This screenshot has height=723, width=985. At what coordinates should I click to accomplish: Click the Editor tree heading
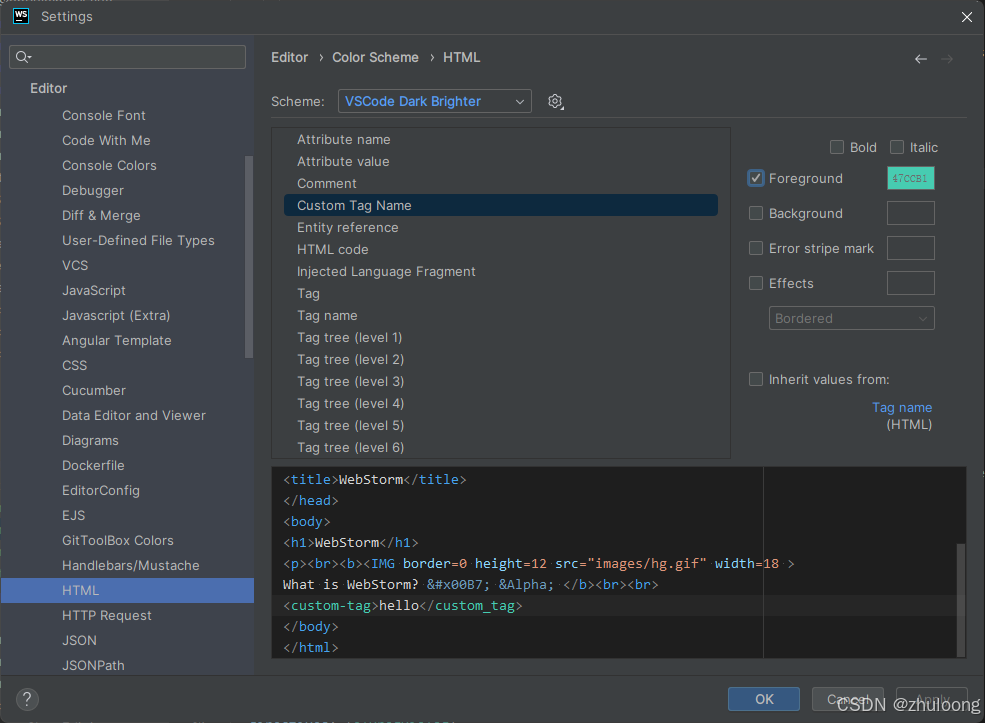coord(48,89)
